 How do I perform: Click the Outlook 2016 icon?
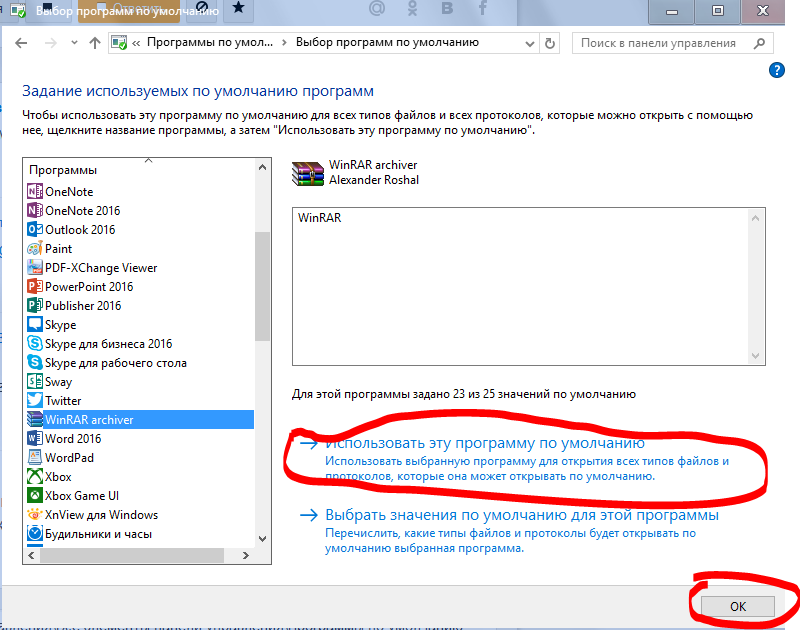pos(35,229)
